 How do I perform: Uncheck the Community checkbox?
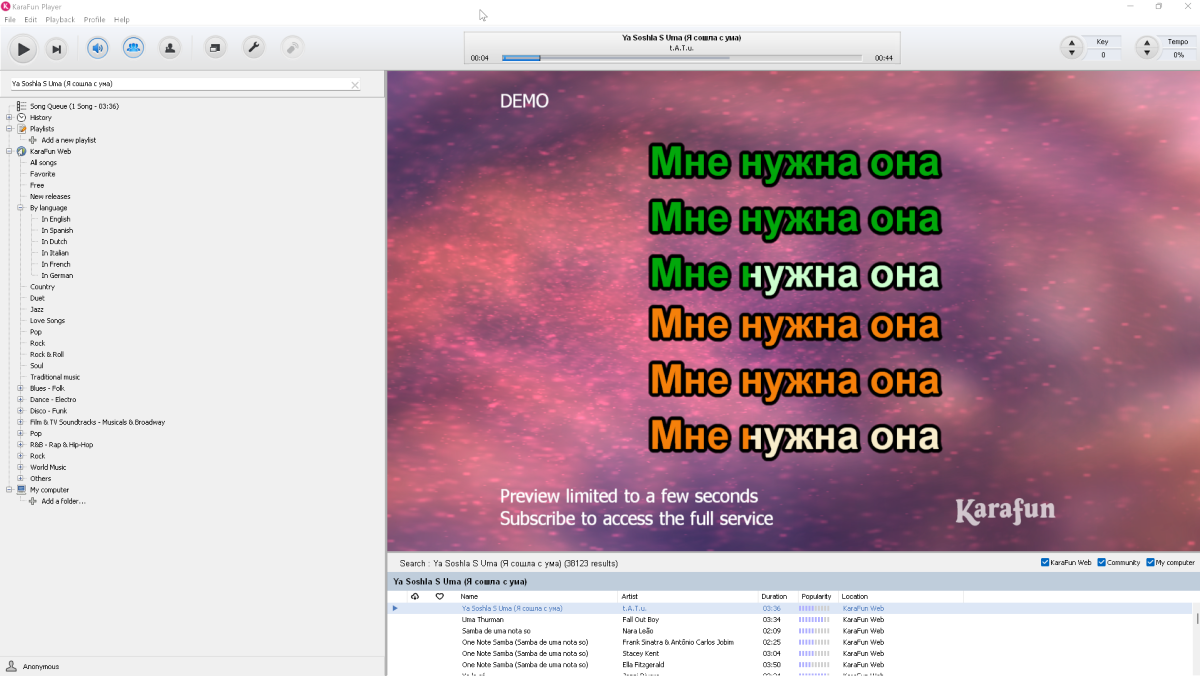point(1101,562)
